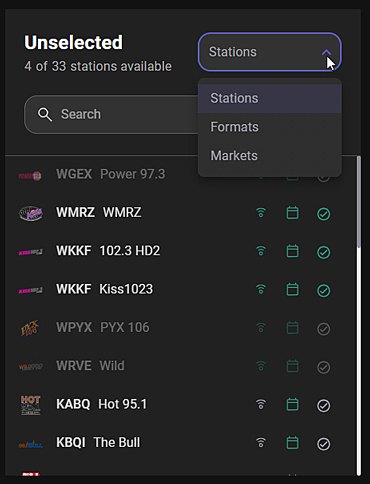The height and width of the screenshot is (484, 370).
Task: Click the station list vertical scrollbar
Action: pyautogui.click(x=359, y=316)
